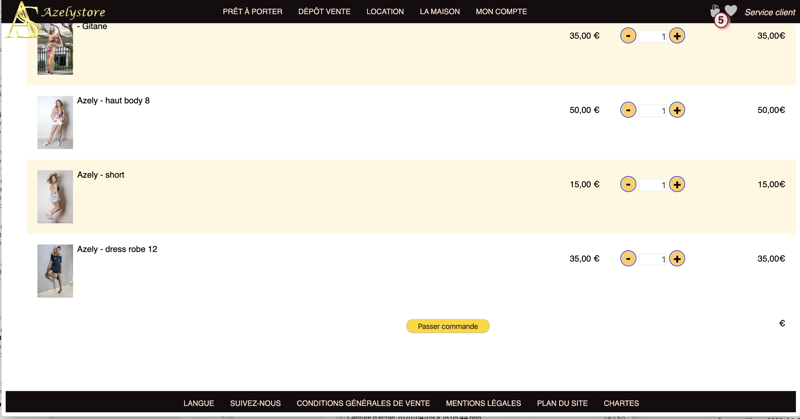
Task: Open the DÉPÔT VENTE menu
Action: (x=324, y=12)
